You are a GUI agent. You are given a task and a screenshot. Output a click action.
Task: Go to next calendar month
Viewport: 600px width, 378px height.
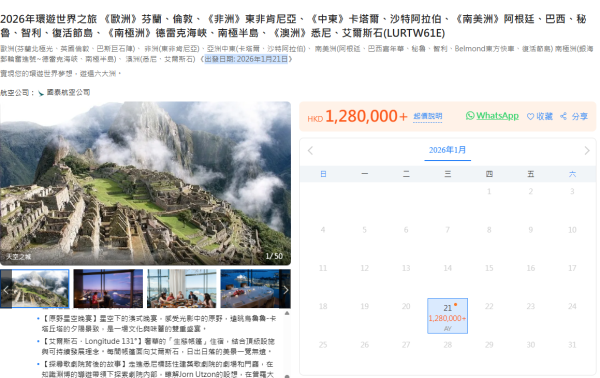pos(587,151)
